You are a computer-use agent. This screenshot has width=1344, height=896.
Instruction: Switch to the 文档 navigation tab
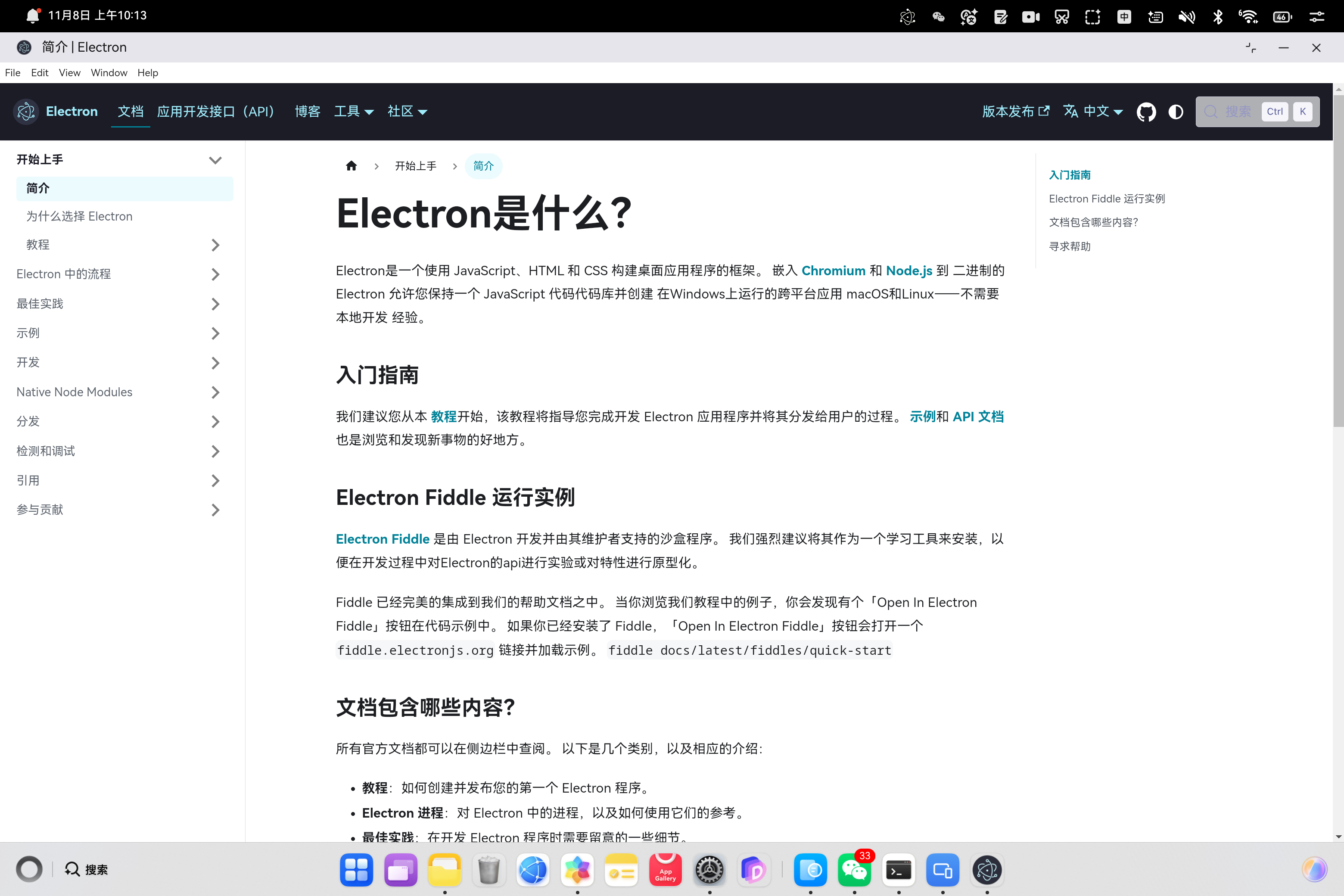[x=131, y=112]
